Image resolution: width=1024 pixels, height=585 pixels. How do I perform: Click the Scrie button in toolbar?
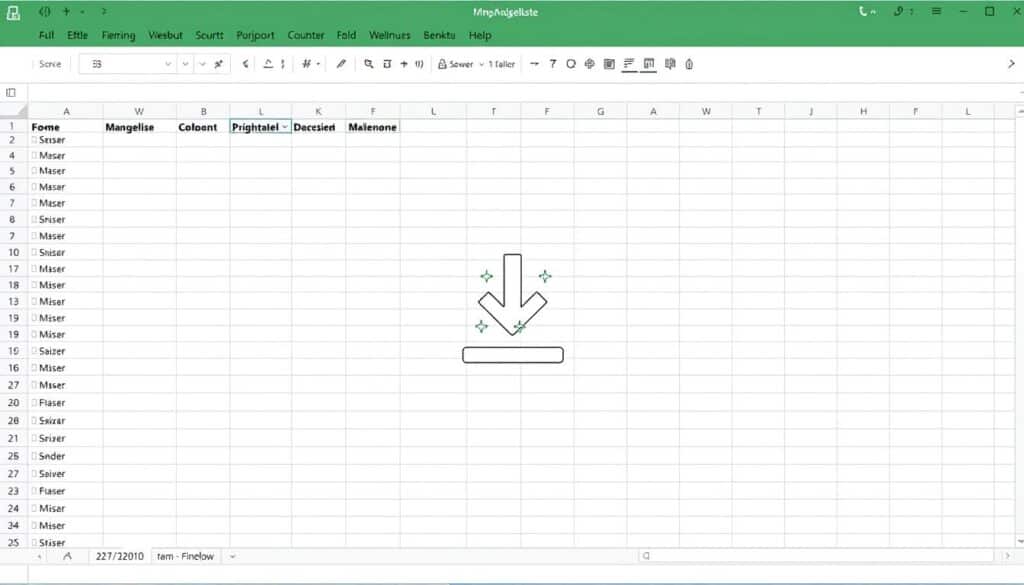[x=50, y=64]
